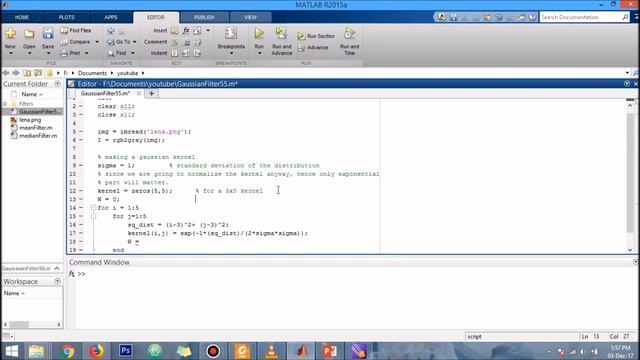
Task: Select medianFilter.m in Current Folder
Action: 38,136
